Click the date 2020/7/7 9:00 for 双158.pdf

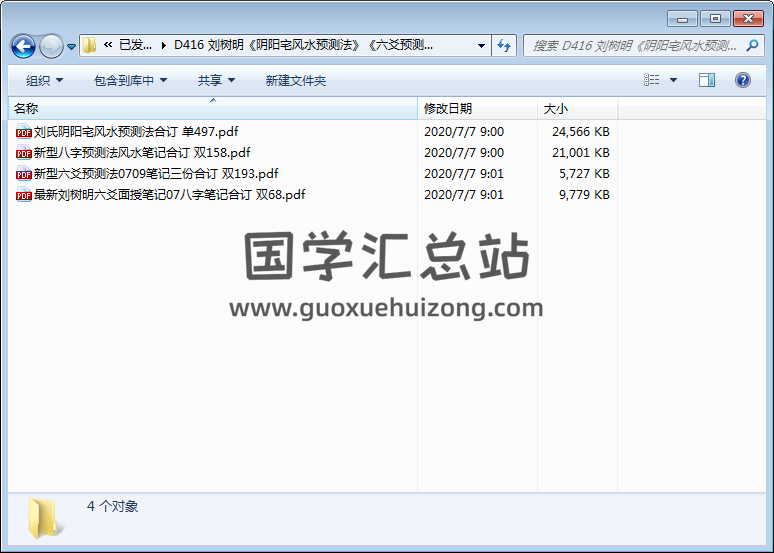[464, 153]
